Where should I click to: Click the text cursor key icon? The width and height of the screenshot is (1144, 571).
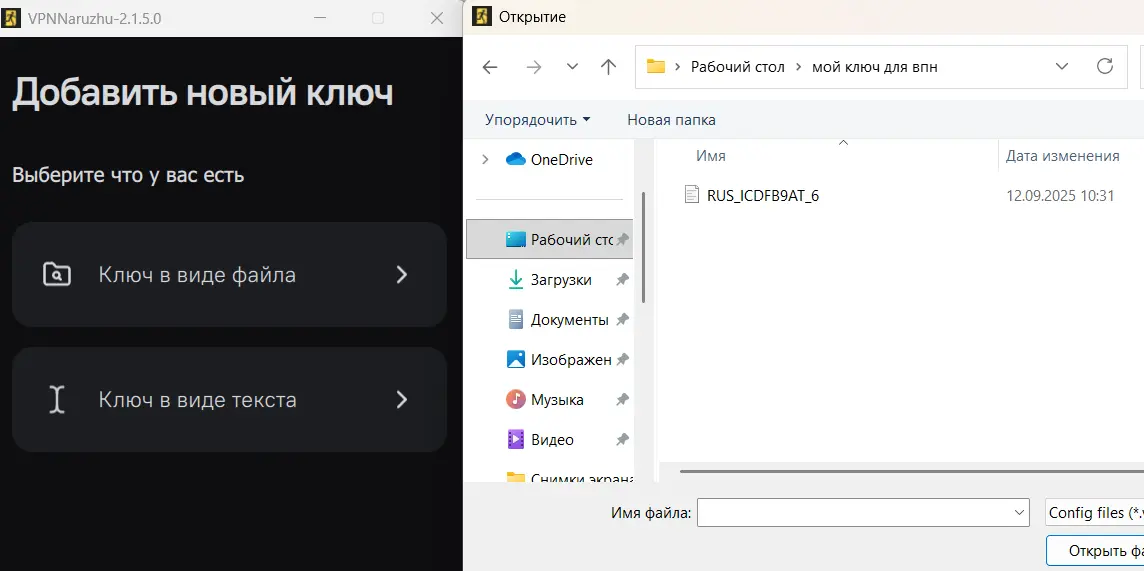(x=57, y=400)
